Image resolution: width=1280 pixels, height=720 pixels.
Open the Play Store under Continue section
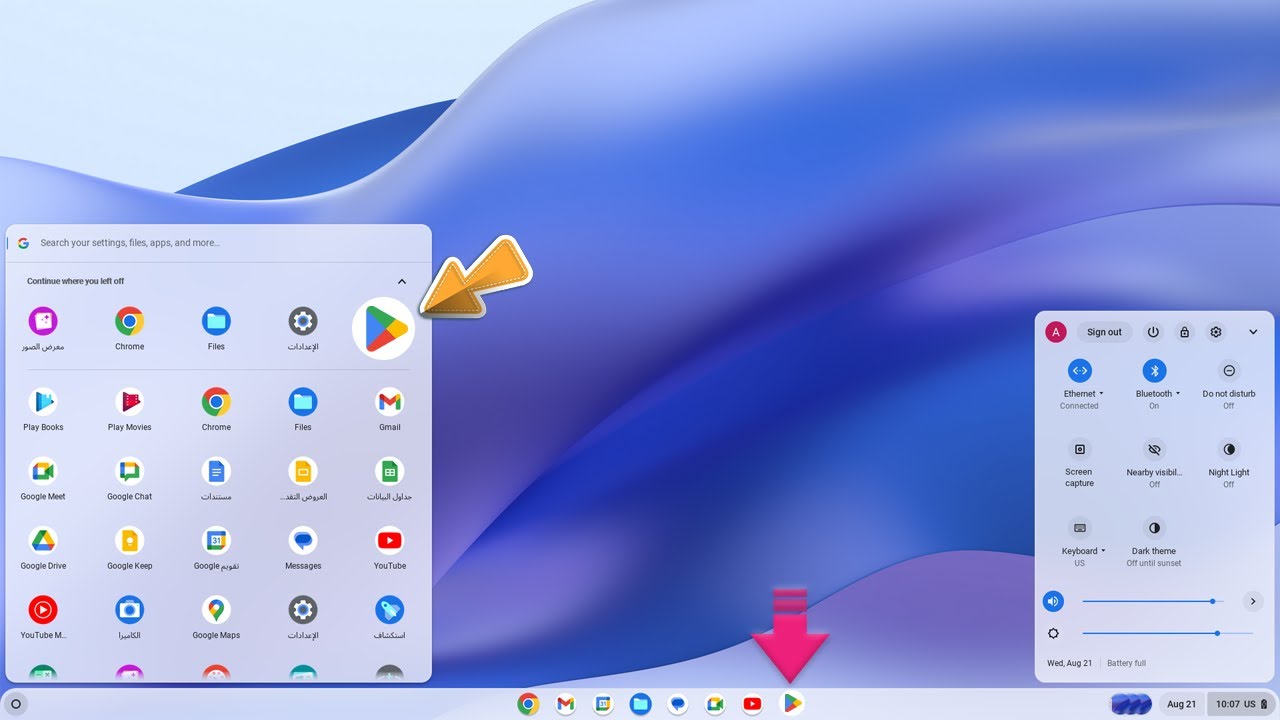pos(384,328)
